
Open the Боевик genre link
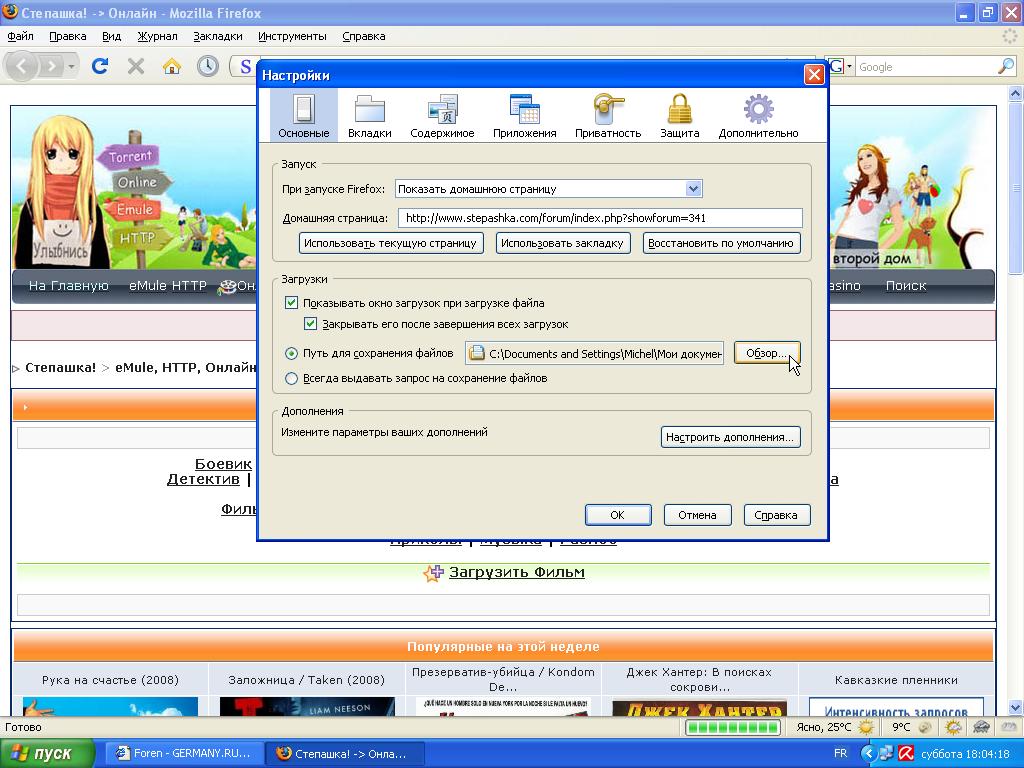coord(223,464)
